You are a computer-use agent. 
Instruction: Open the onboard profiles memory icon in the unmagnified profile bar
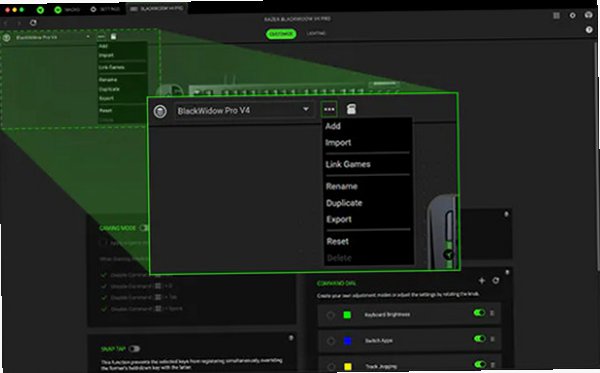tap(113, 36)
